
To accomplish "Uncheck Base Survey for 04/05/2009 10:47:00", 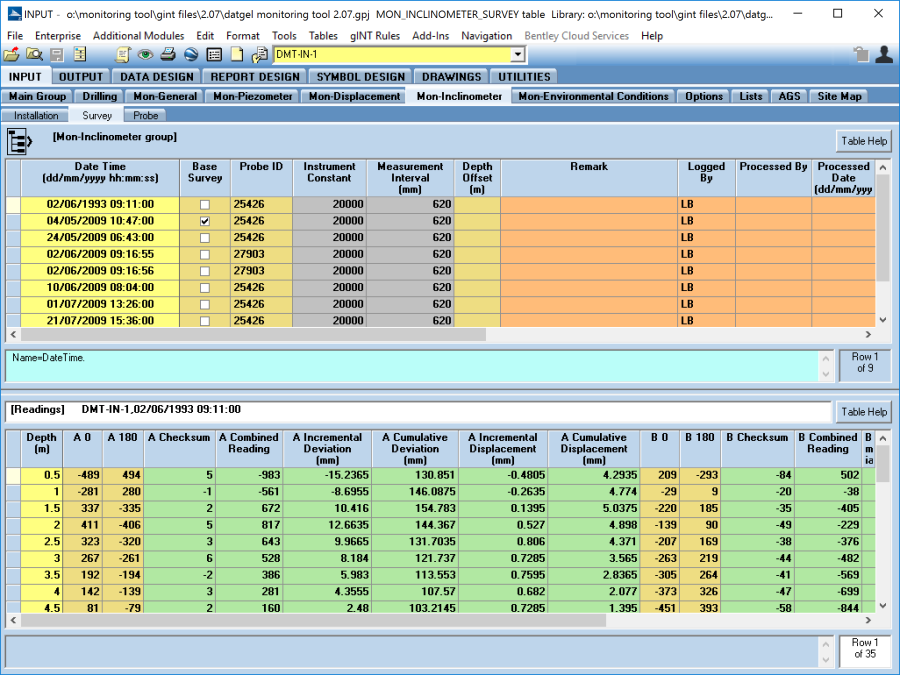I will (x=205, y=221).
